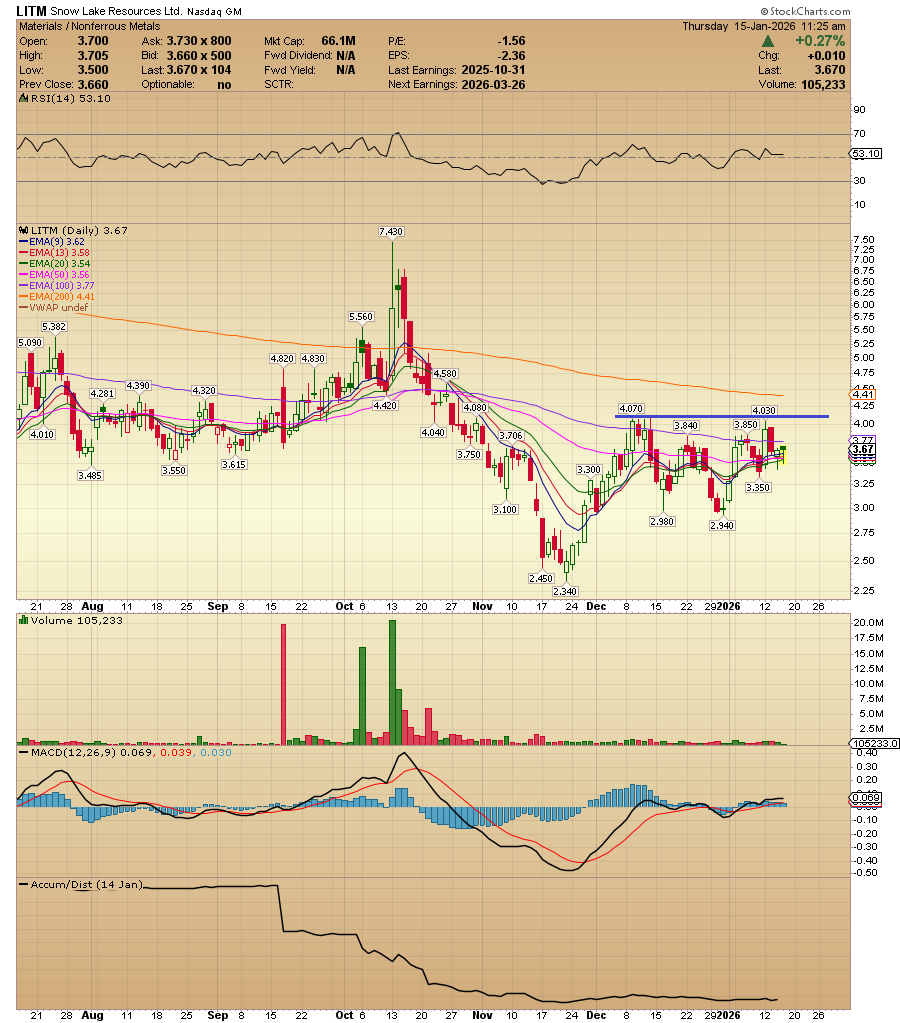Click the VWAP undef legend entry
Viewport: 900px width, 1023px height.
click(x=54, y=307)
